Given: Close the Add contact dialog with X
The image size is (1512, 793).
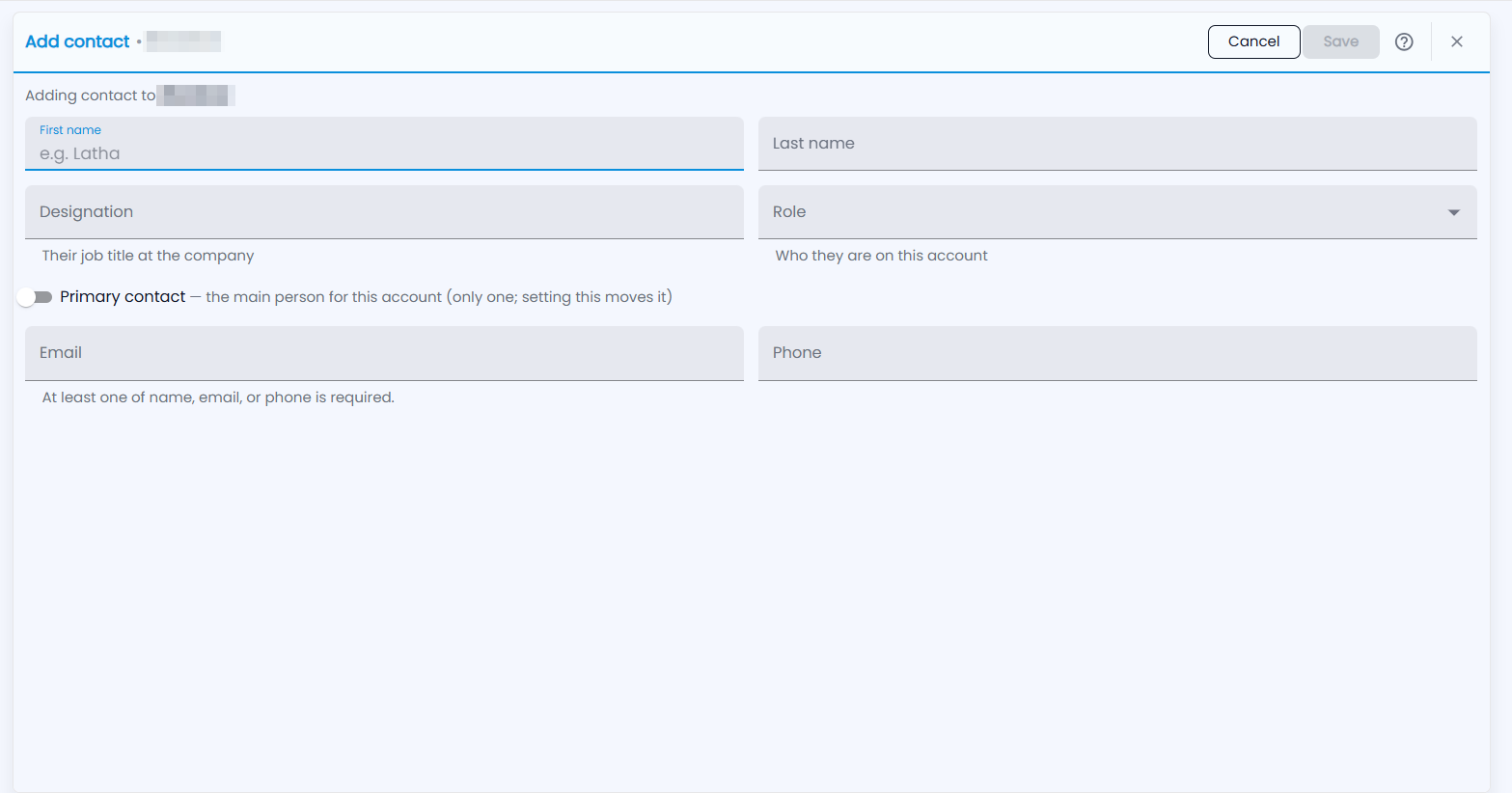Looking at the screenshot, I should pyautogui.click(x=1457, y=41).
